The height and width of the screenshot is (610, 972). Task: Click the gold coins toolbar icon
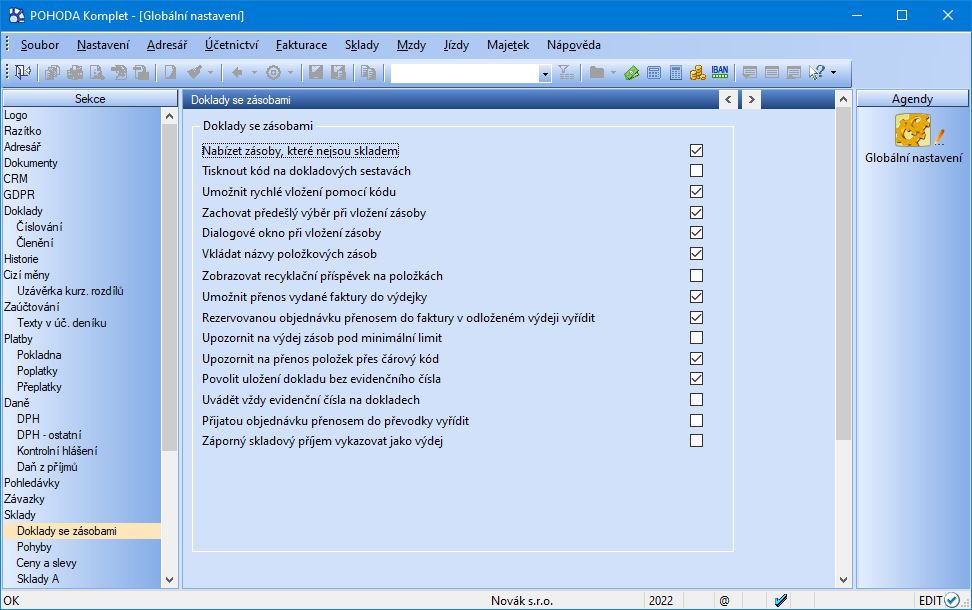698,73
